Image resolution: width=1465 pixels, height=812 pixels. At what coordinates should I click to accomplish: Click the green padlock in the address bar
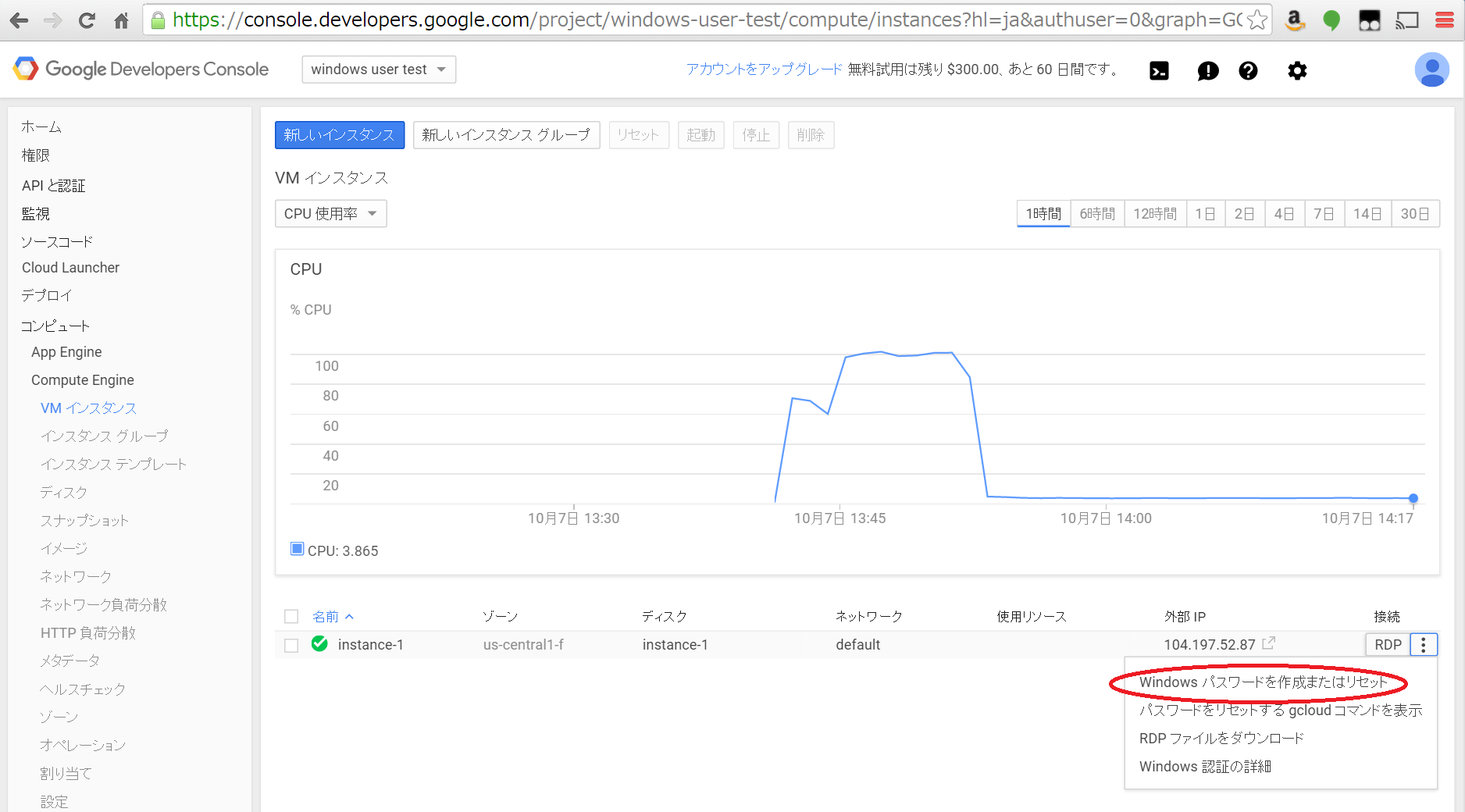(x=158, y=20)
